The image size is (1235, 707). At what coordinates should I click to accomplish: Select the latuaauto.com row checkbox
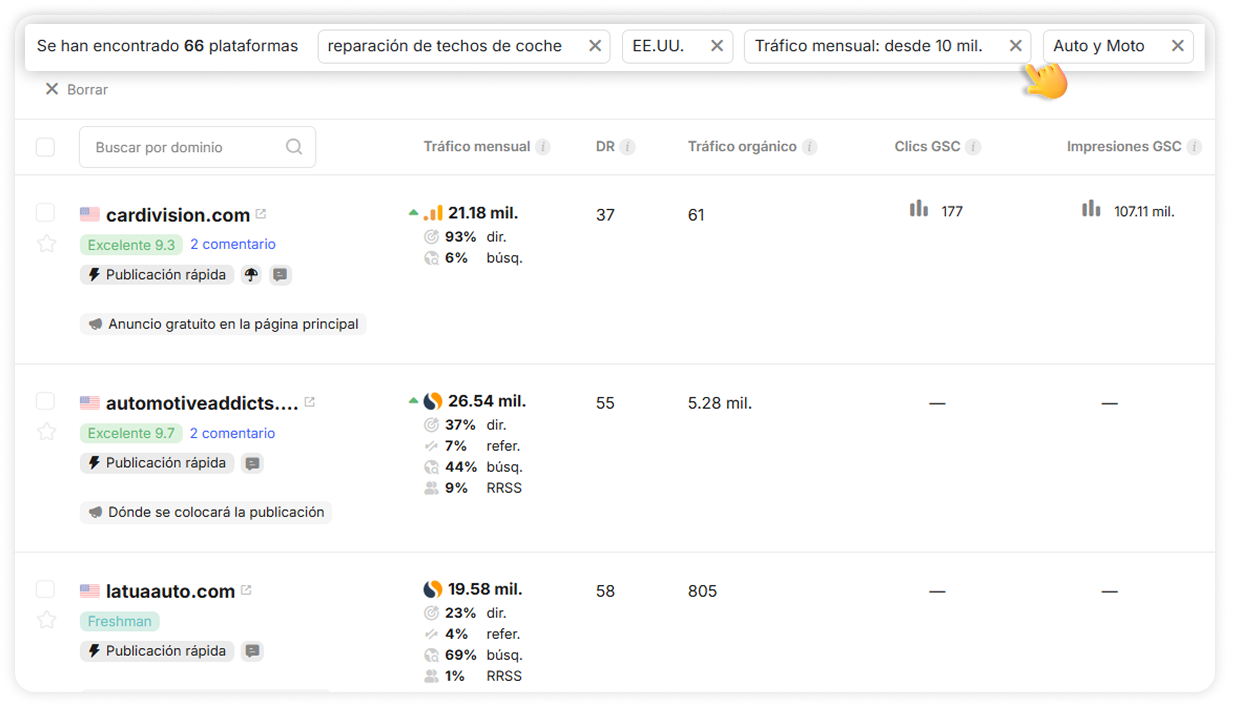tap(45, 589)
